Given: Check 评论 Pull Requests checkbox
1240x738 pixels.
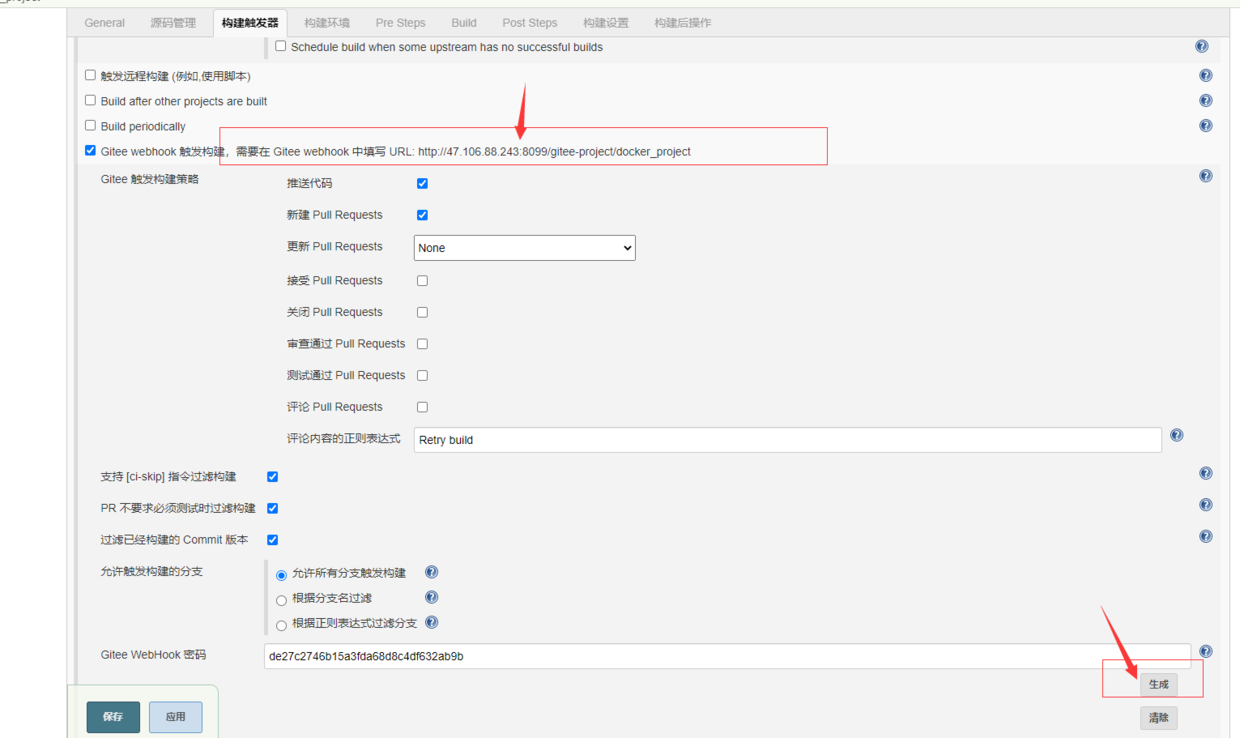Looking at the screenshot, I should [422, 408].
